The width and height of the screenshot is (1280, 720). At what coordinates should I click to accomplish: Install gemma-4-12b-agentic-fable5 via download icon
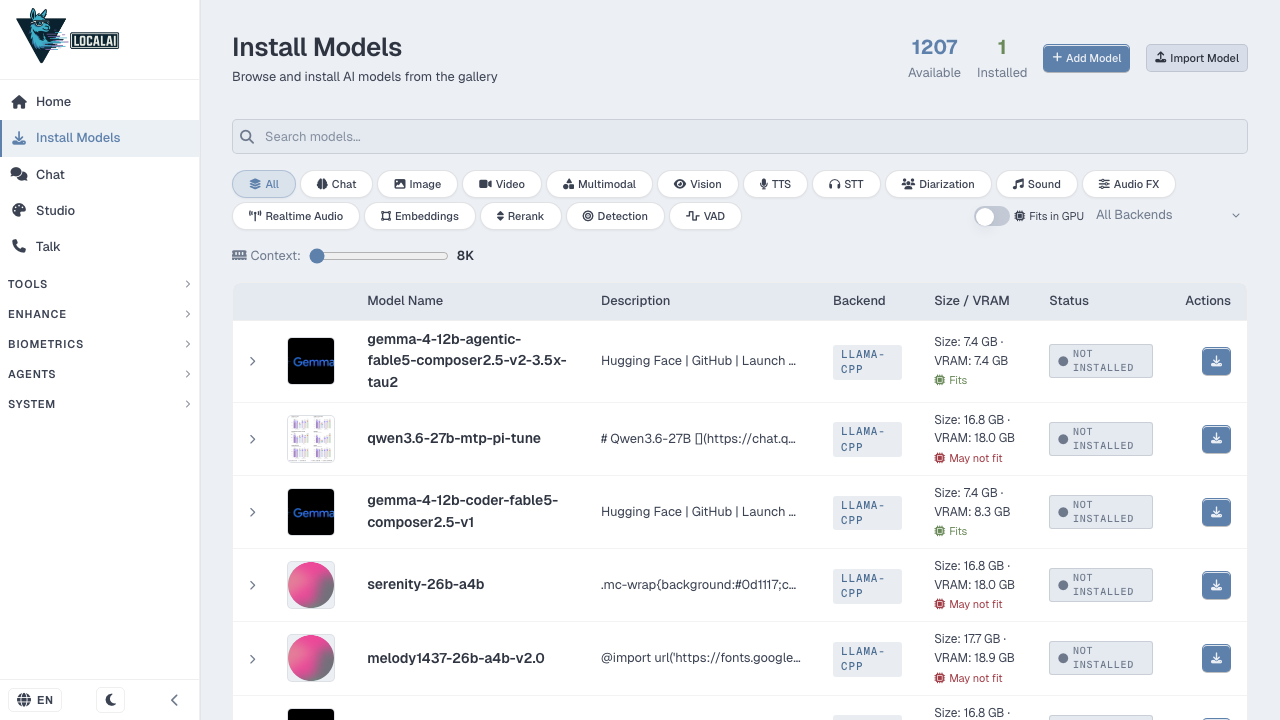click(1216, 361)
